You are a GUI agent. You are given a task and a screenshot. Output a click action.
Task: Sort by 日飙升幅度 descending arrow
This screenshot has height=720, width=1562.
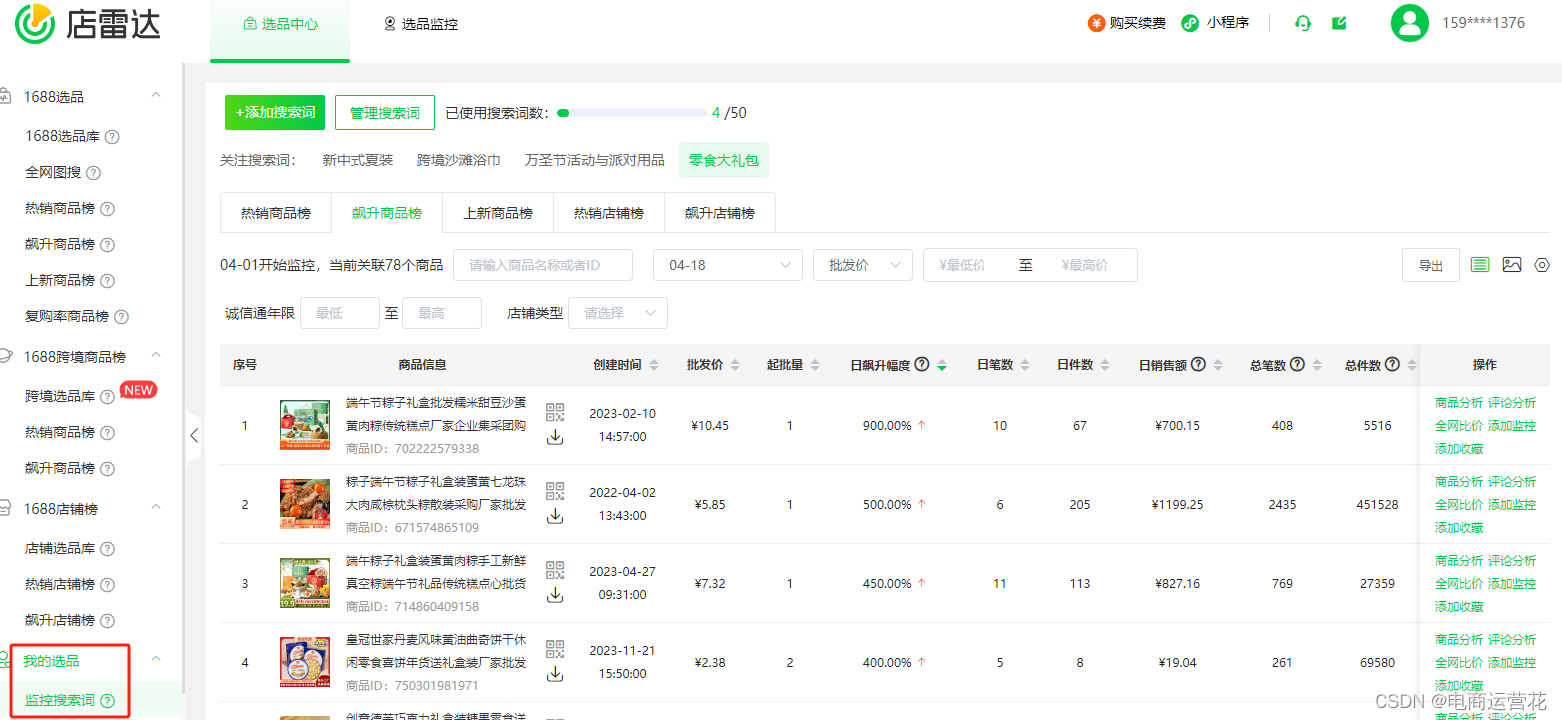(942, 368)
